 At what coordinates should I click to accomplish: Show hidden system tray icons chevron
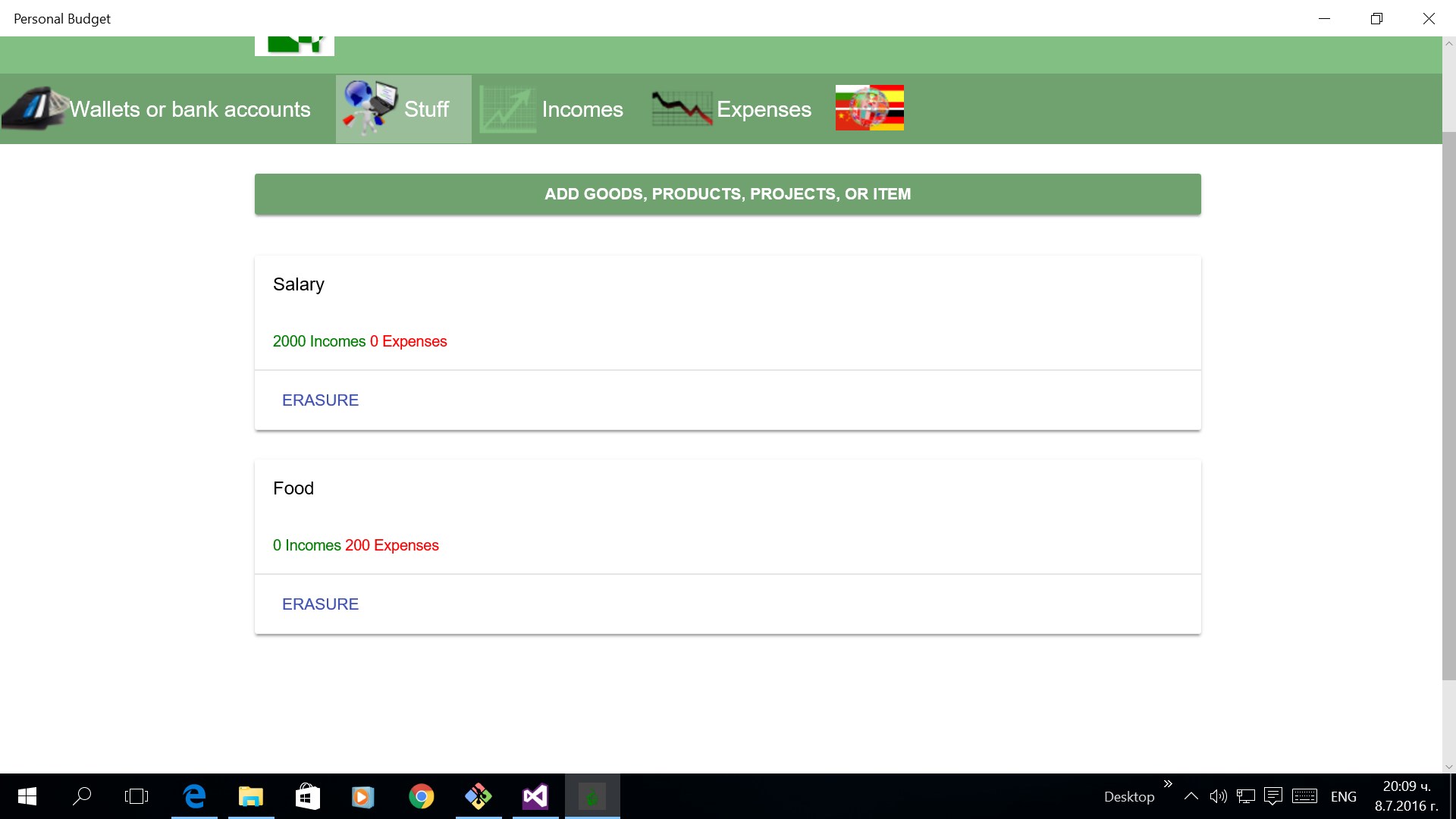1191,796
